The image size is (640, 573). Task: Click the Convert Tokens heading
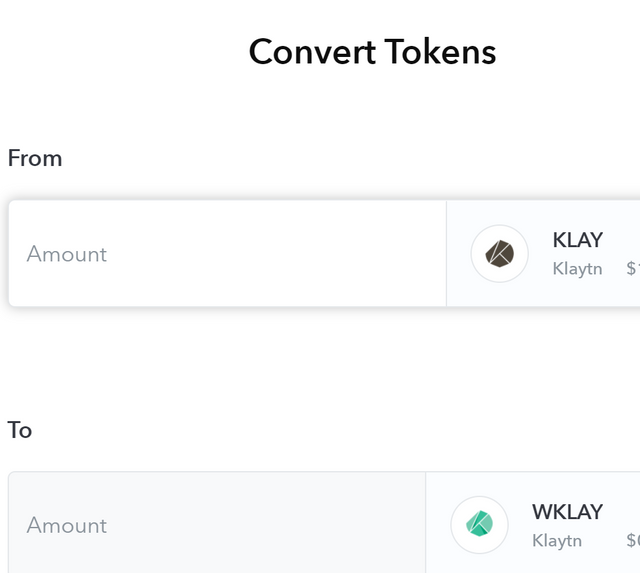(372, 52)
